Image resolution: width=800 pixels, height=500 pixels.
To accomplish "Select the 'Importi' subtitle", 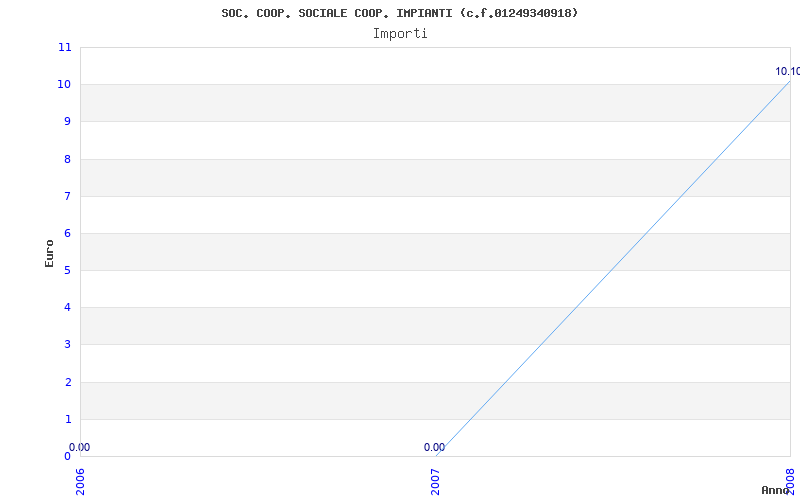I will coord(400,34).
